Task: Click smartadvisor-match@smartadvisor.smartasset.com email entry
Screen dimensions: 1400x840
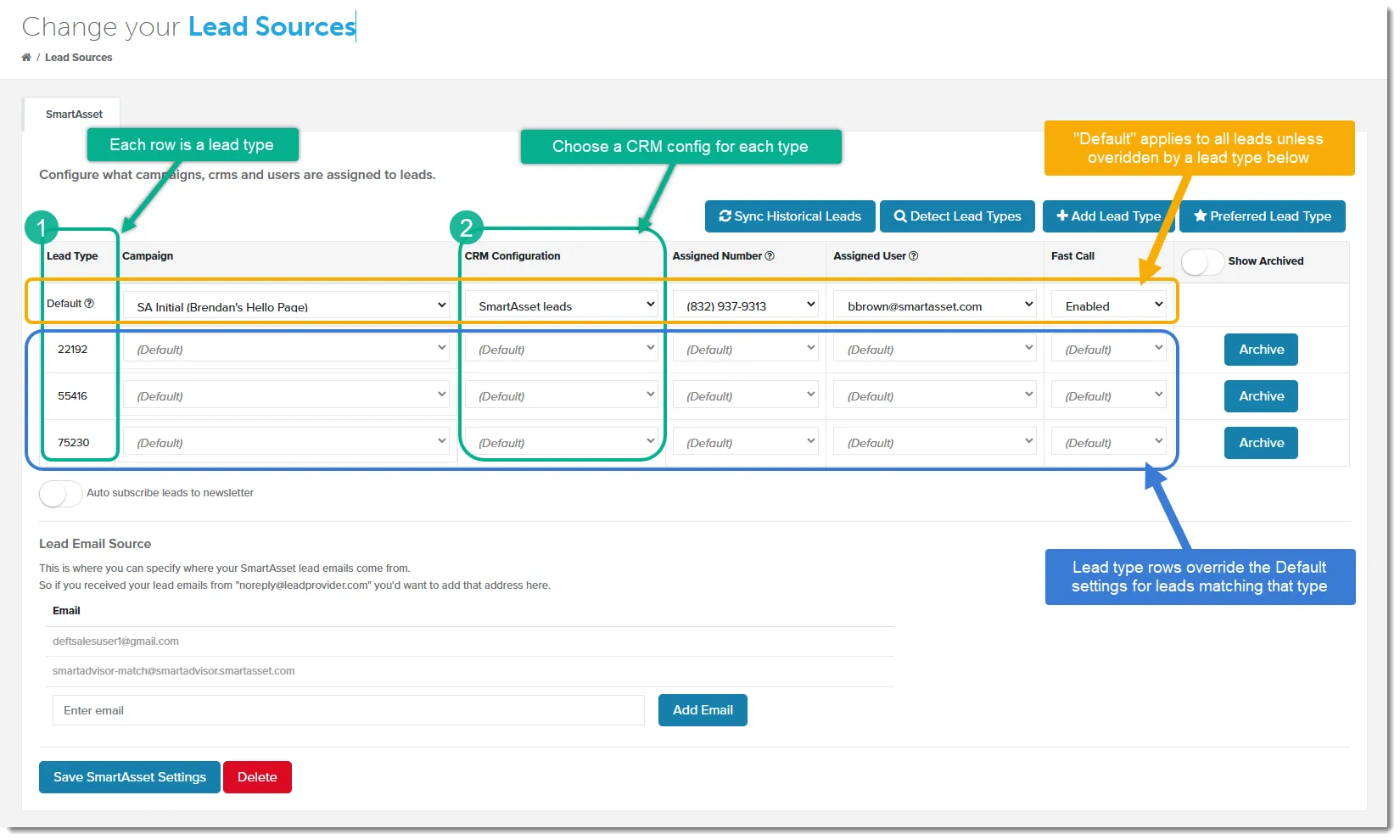Action: pyautogui.click(x=174, y=671)
